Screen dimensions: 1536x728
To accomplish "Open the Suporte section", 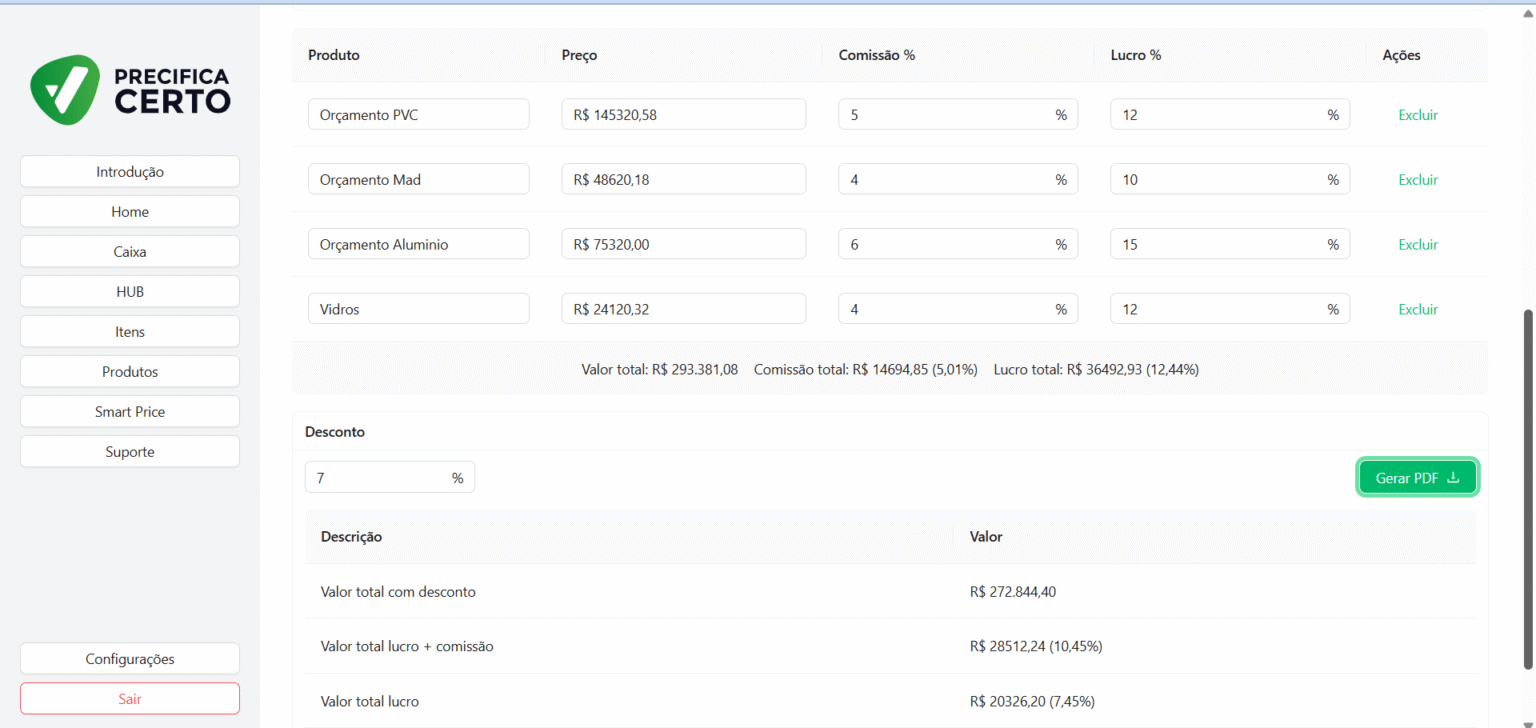I will [129, 451].
